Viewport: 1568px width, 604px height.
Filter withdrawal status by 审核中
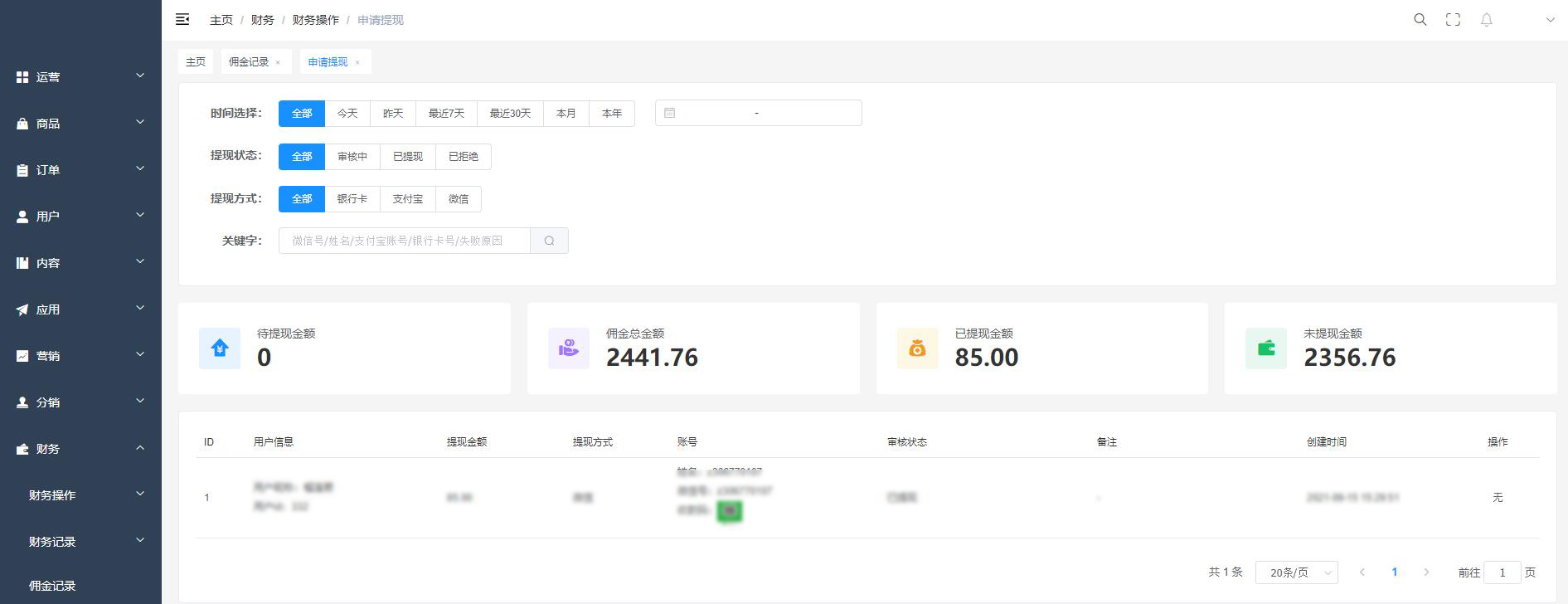coord(352,157)
